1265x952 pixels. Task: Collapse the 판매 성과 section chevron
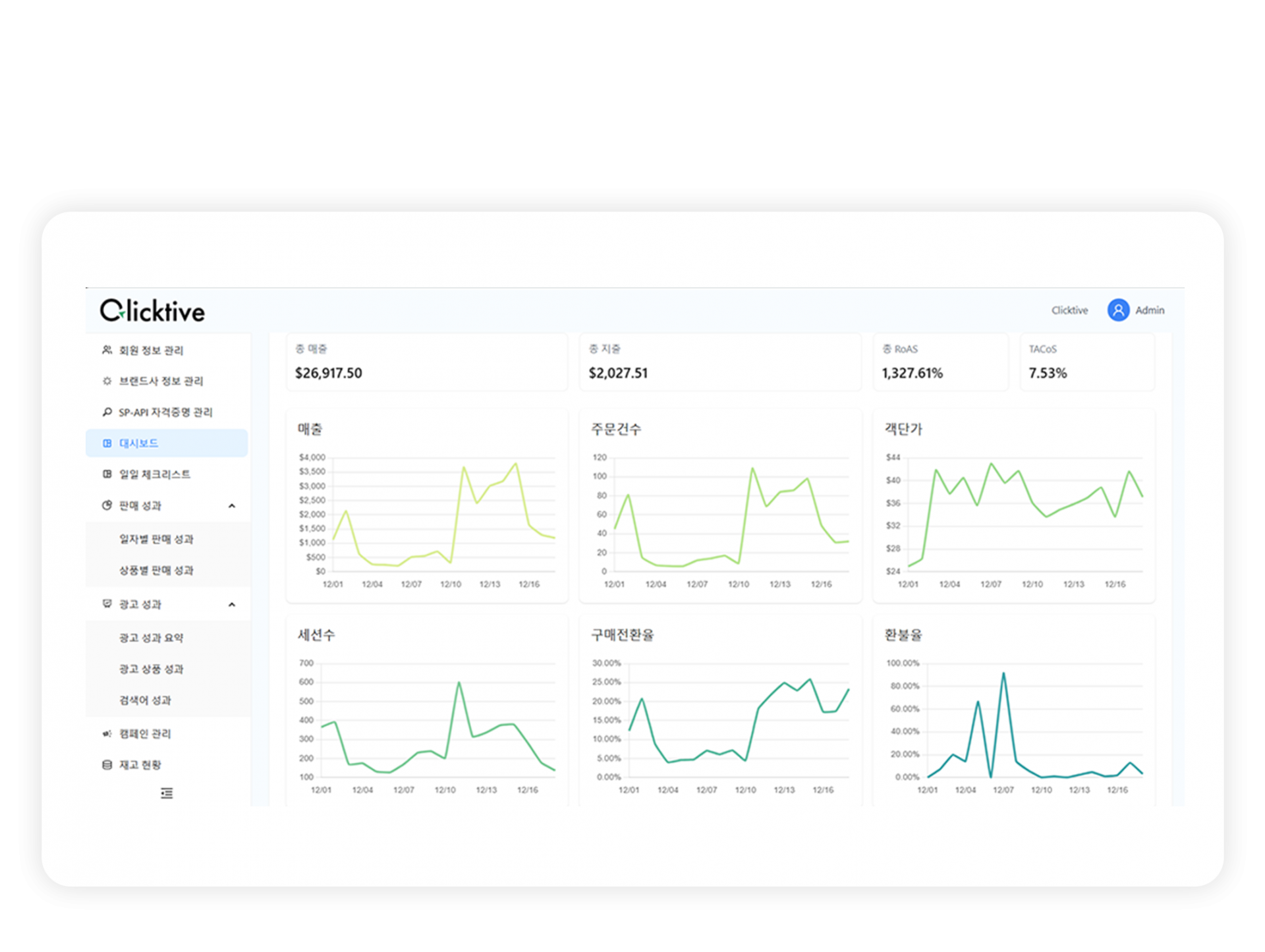tap(232, 506)
